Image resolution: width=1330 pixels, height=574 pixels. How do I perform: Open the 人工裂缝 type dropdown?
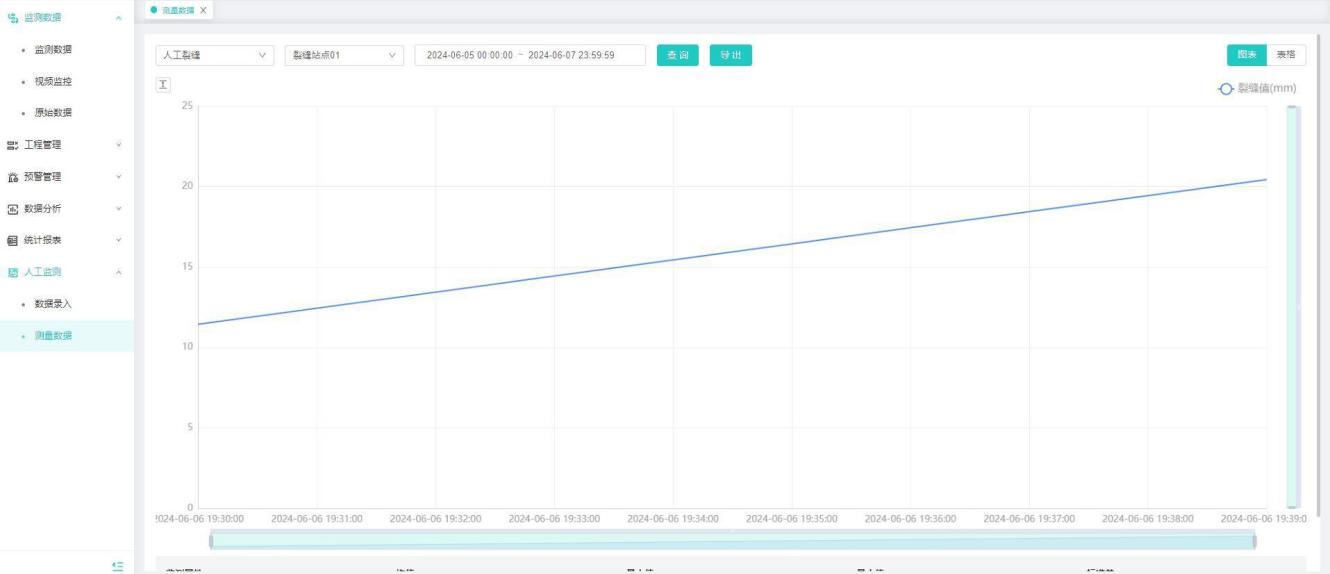[214, 55]
